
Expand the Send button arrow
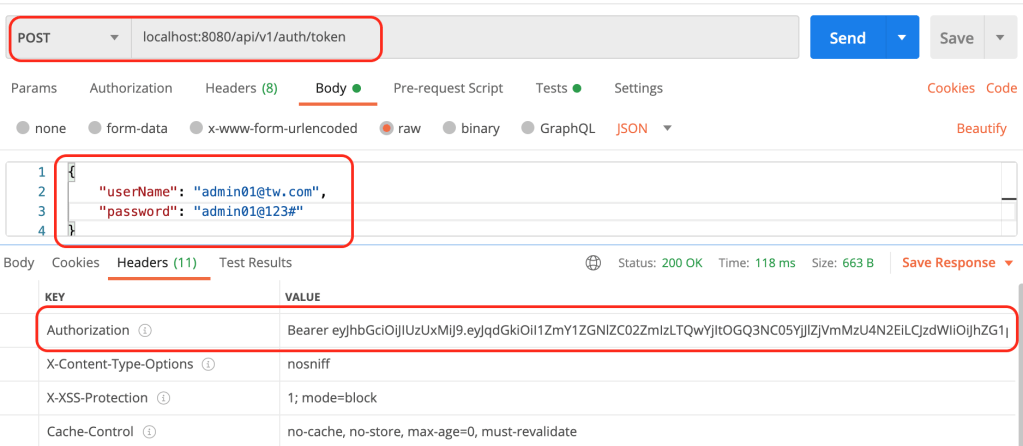pyautogui.click(x=902, y=38)
